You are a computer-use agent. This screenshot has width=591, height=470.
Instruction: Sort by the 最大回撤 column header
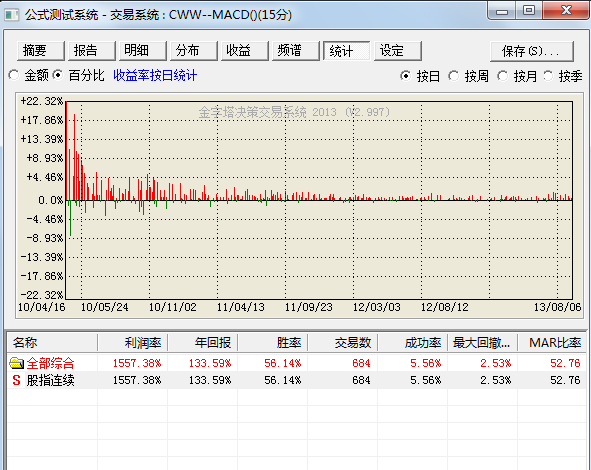tap(483, 343)
